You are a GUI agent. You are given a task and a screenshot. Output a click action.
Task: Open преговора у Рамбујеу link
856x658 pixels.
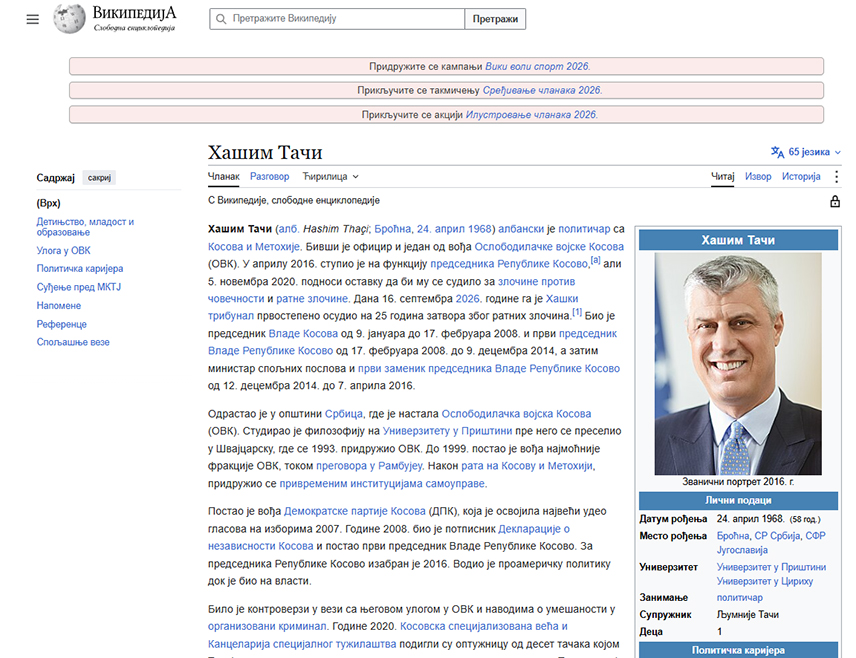click(370, 466)
